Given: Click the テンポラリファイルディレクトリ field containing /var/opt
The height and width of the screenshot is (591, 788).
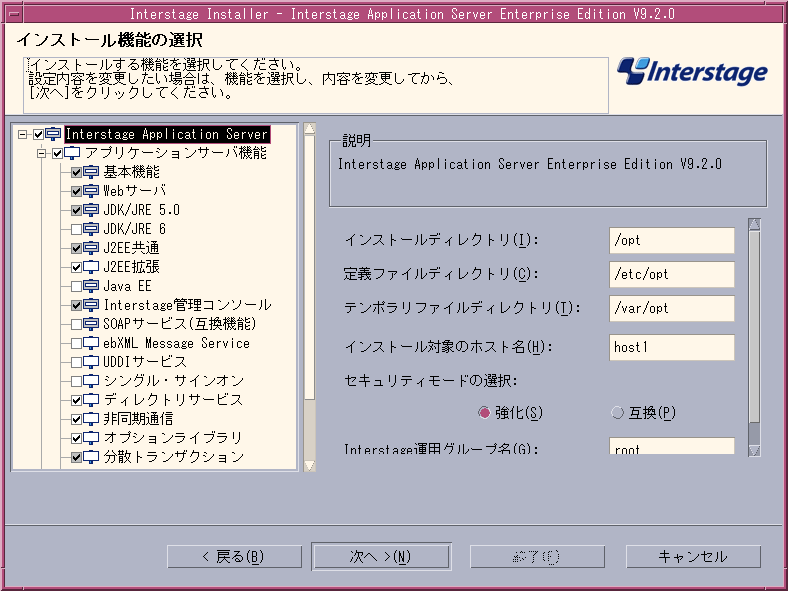Looking at the screenshot, I should (672, 308).
